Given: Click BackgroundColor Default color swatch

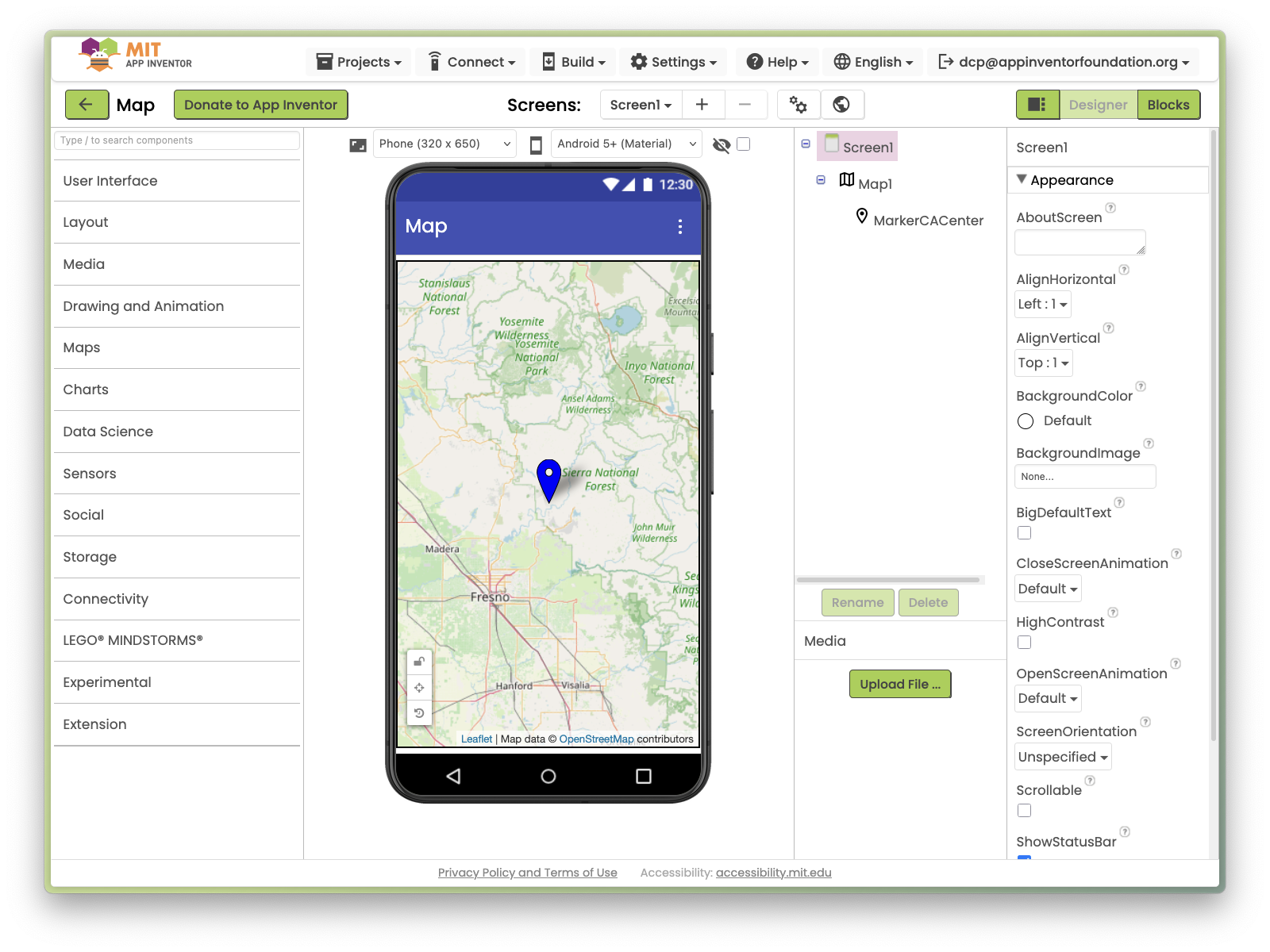Looking at the screenshot, I should coord(1026,421).
